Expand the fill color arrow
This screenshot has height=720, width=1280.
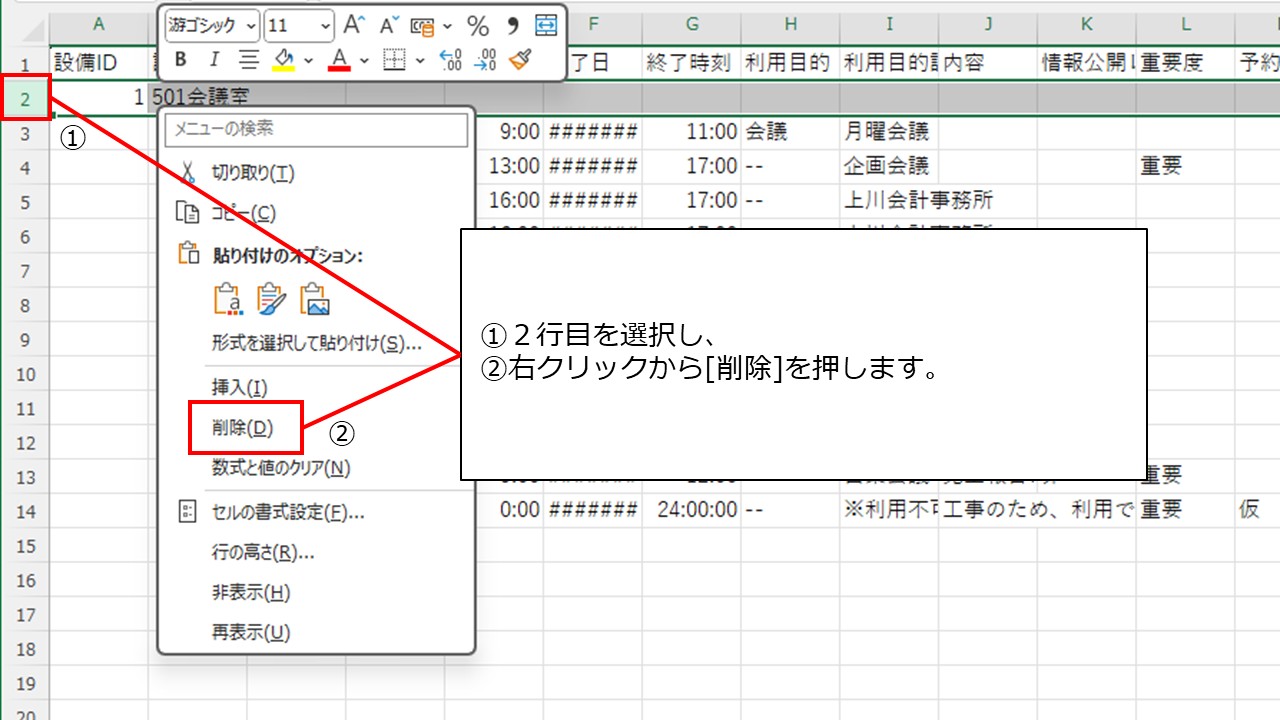(x=308, y=61)
